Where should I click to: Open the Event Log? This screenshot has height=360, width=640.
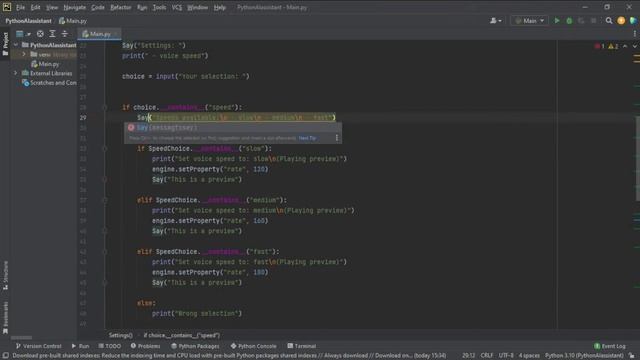610,346
